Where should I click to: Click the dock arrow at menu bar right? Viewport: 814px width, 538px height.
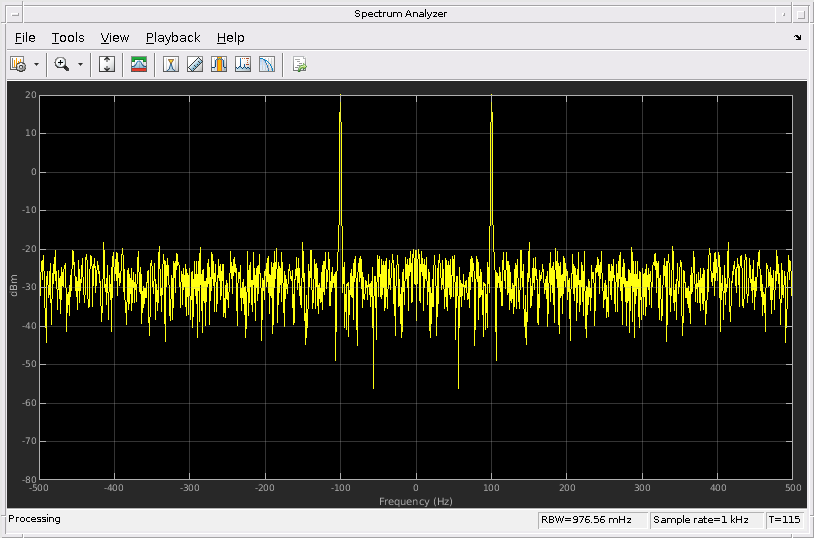(x=797, y=38)
